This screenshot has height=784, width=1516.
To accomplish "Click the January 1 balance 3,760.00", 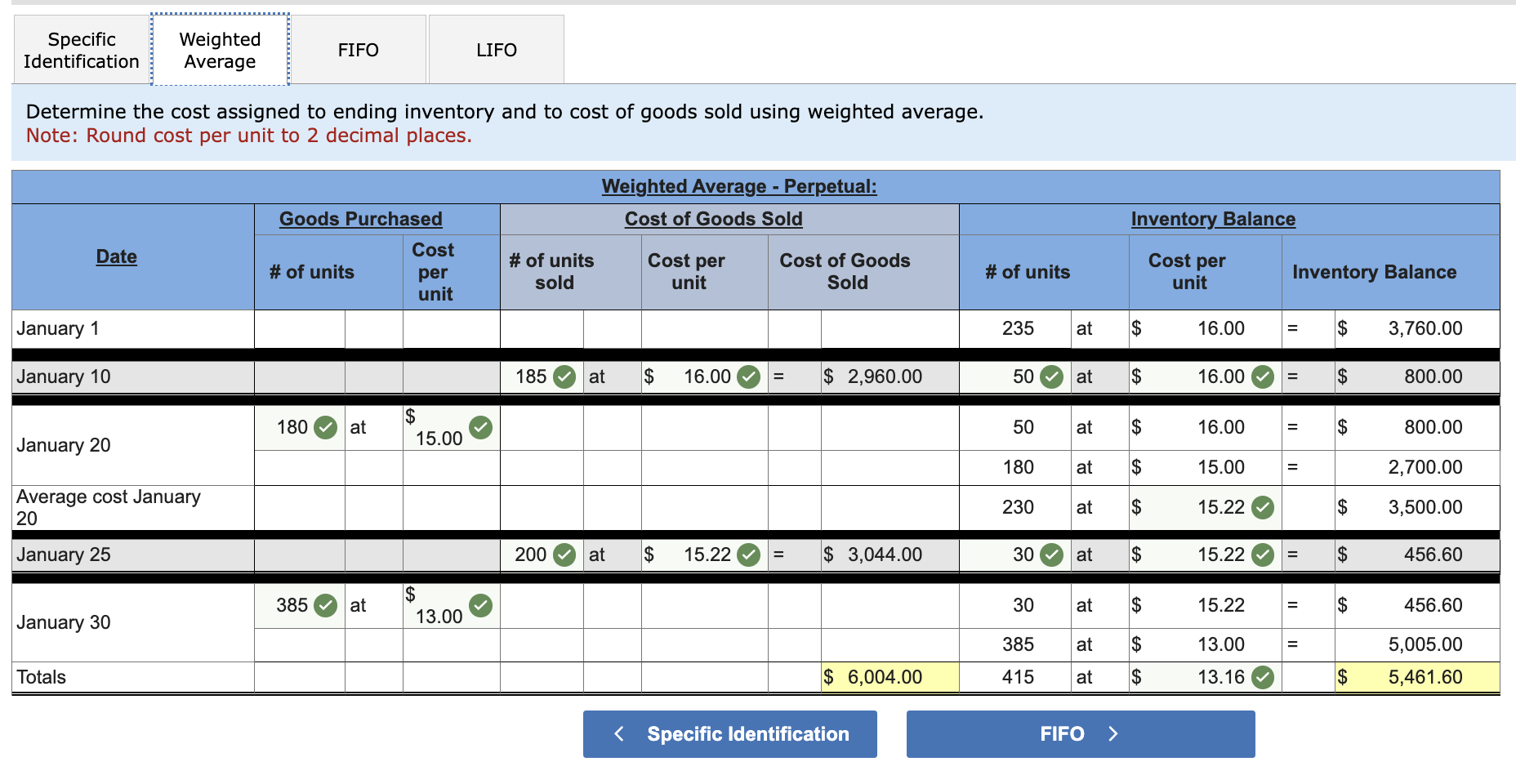I will [1417, 328].
